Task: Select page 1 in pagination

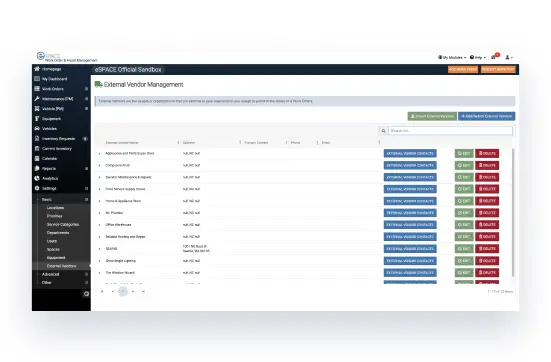Action: (123, 291)
